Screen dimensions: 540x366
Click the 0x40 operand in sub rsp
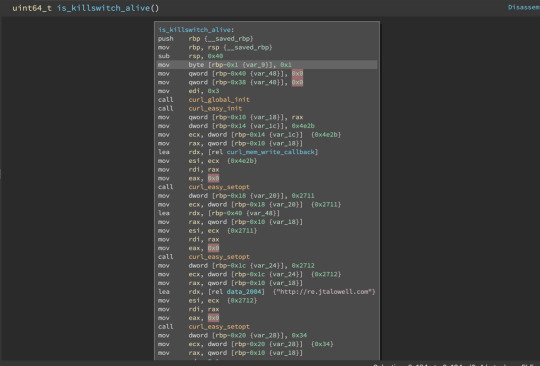(x=215, y=56)
